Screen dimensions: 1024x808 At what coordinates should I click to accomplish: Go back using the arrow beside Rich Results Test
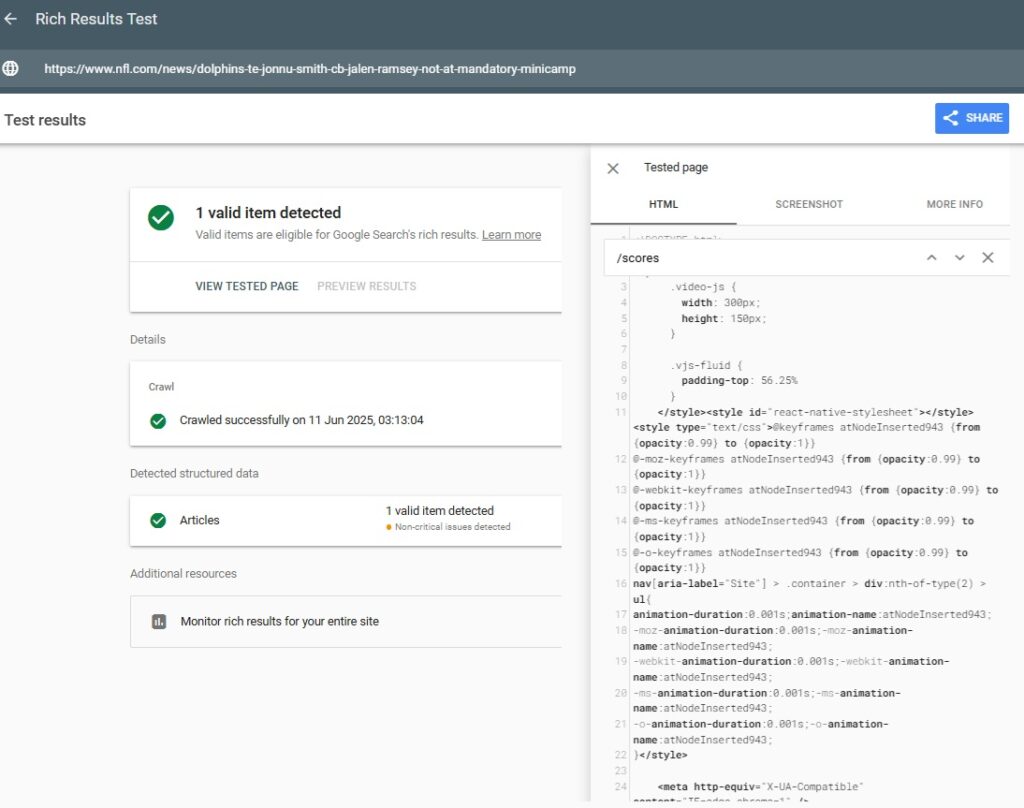pos(10,19)
